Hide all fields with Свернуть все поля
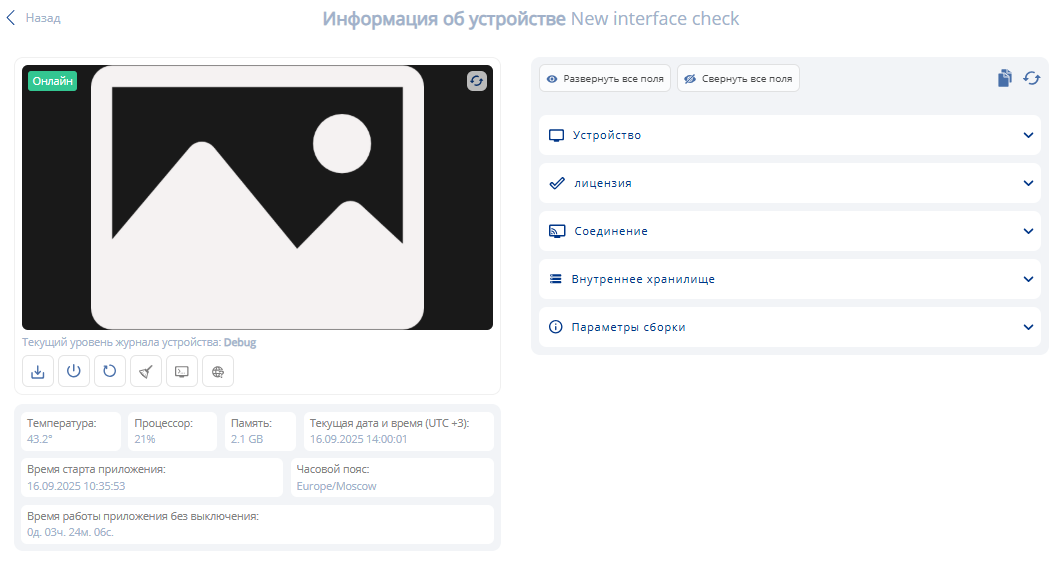 pyautogui.click(x=738, y=78)
